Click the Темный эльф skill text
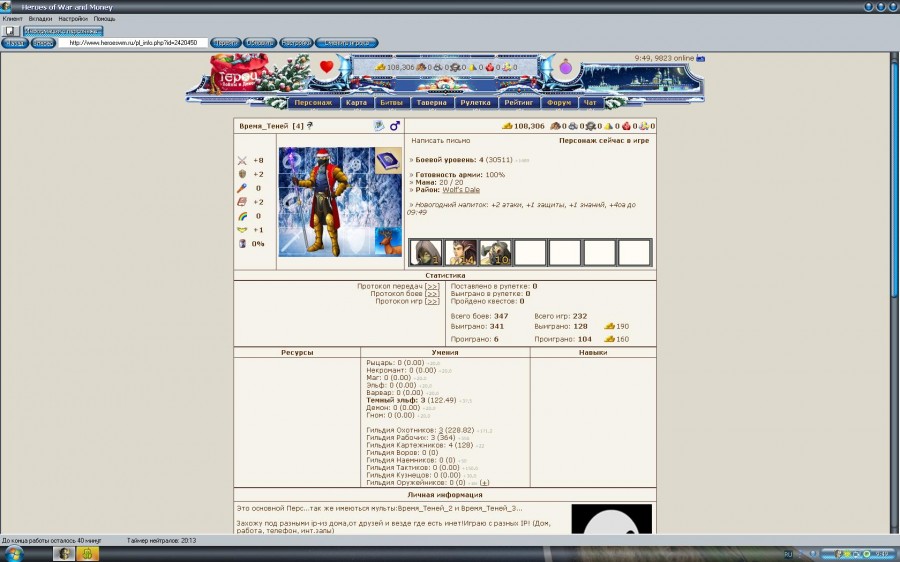This screenshot has width=900, height=562. point(411,400)
